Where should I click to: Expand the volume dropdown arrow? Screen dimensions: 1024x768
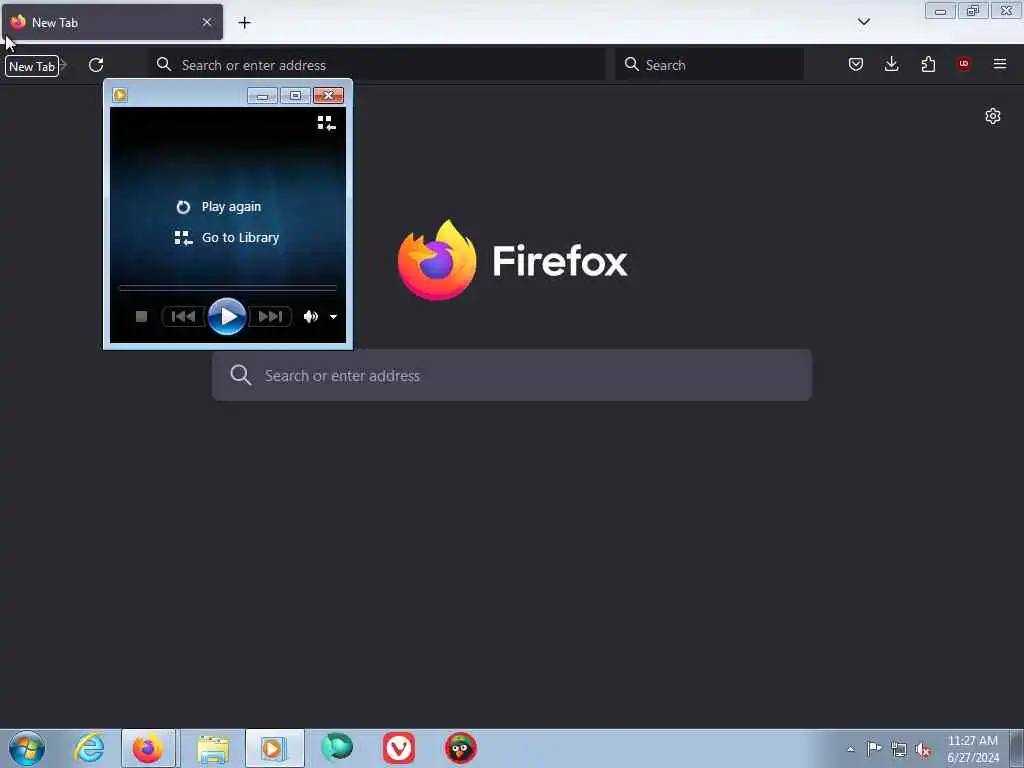(x=333, y=317)
